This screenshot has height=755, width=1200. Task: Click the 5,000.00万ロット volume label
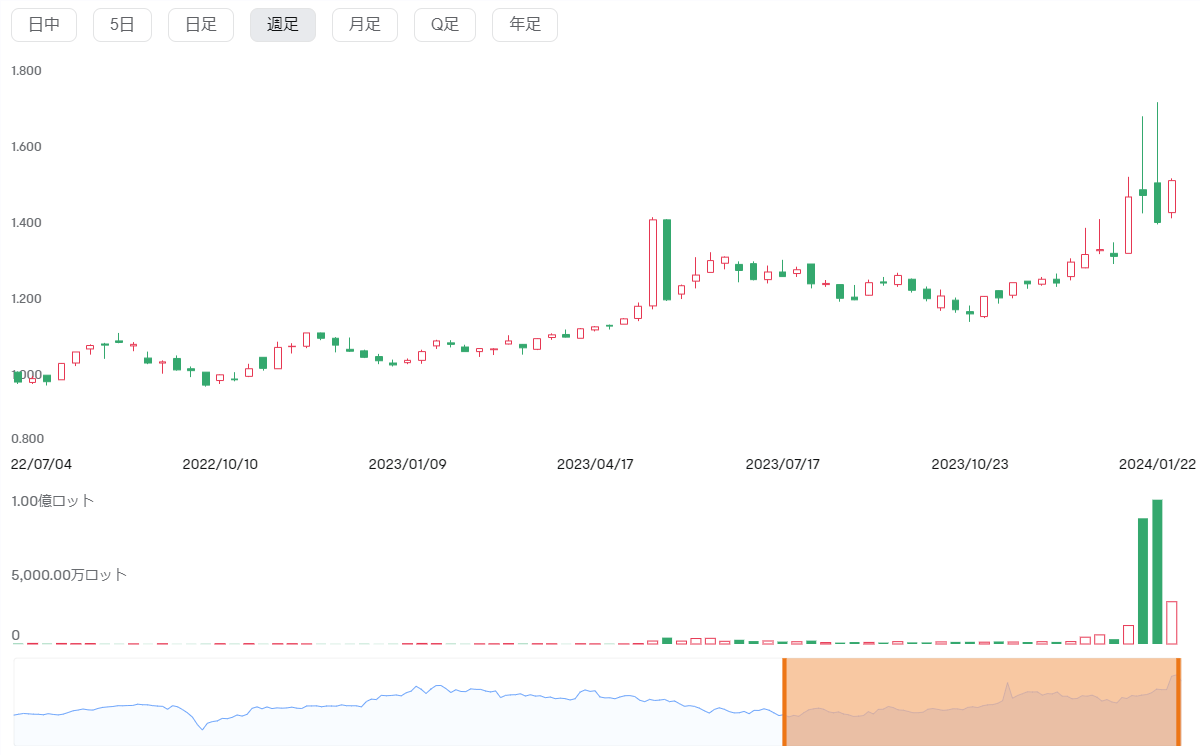coord(69,575)
